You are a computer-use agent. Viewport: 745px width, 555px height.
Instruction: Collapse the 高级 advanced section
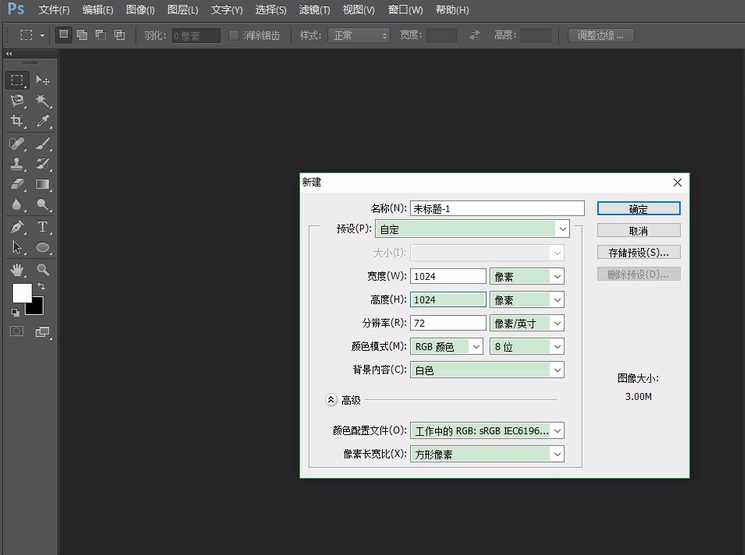coord(331,400)
